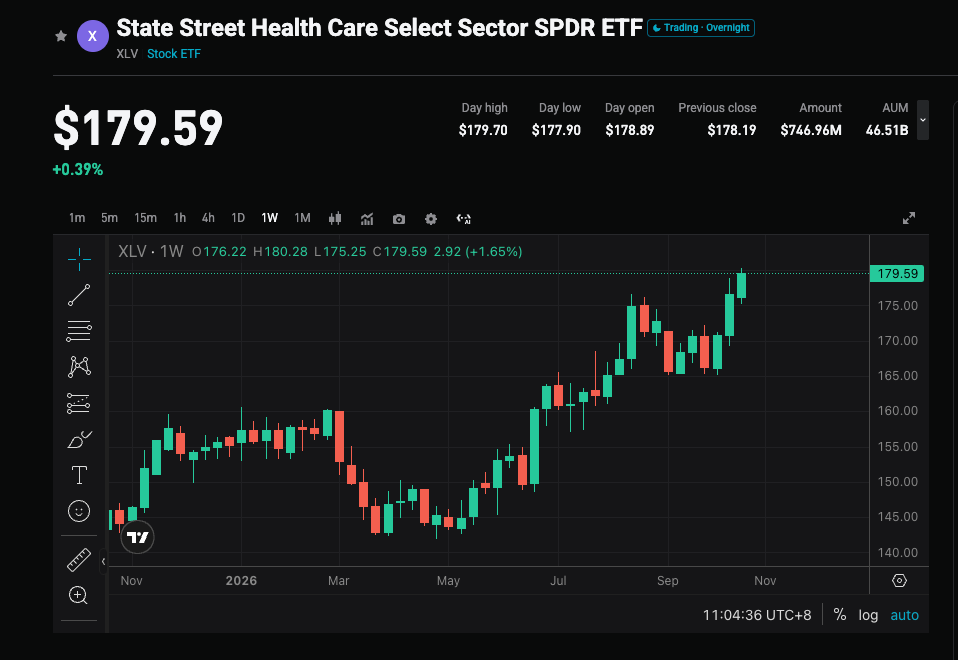This screenshot has height=660, width=958.
Task: Click the Day high value $179.70
Action: (483, 130)
